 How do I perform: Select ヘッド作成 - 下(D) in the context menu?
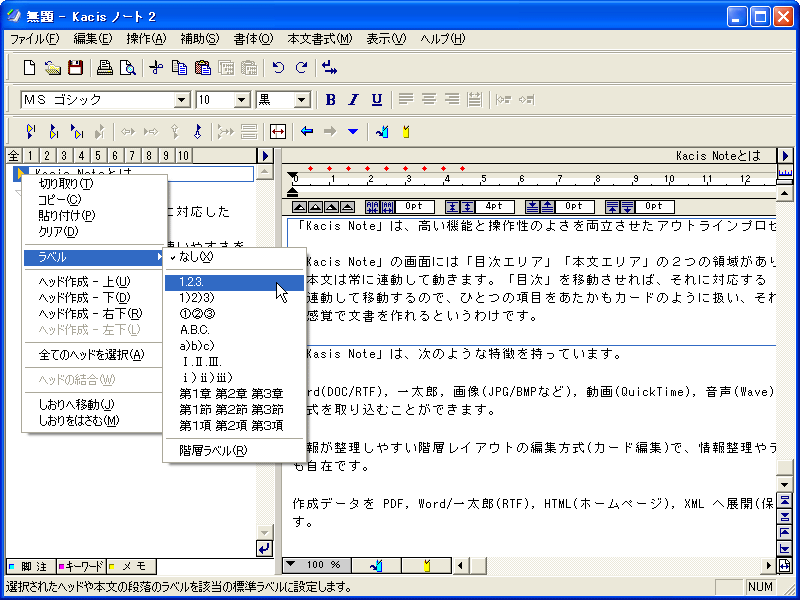(x=94, y=297)
